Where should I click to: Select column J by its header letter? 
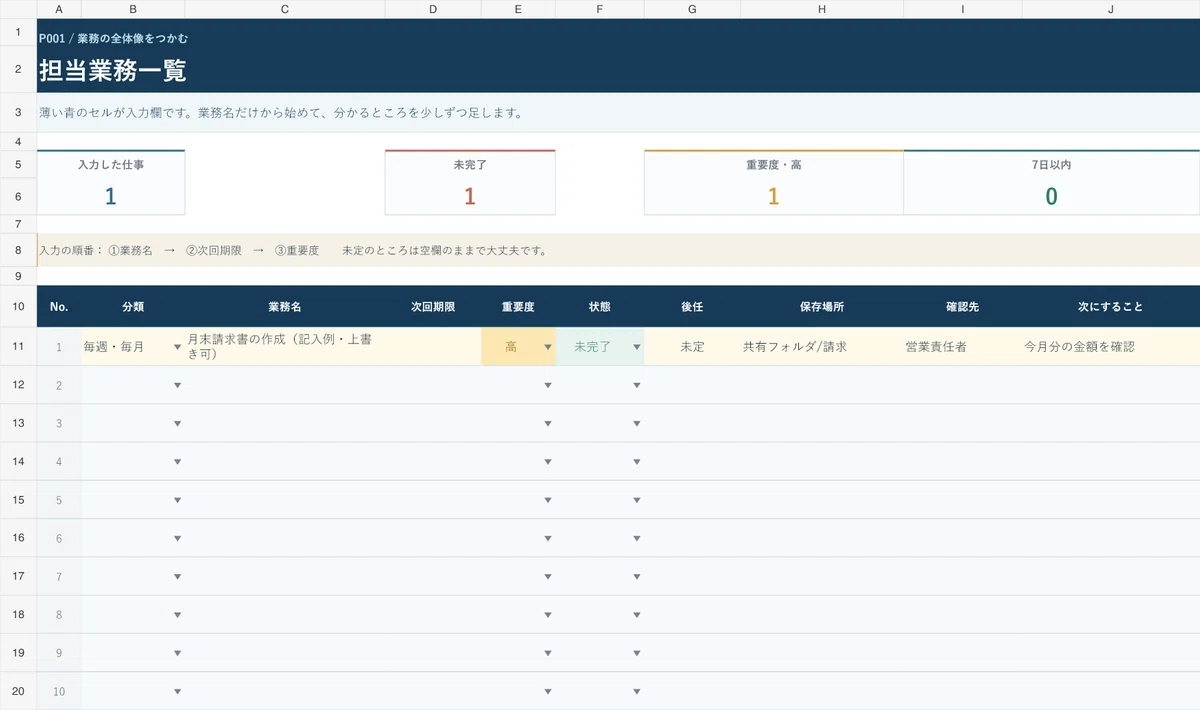tap(1111, 9)
